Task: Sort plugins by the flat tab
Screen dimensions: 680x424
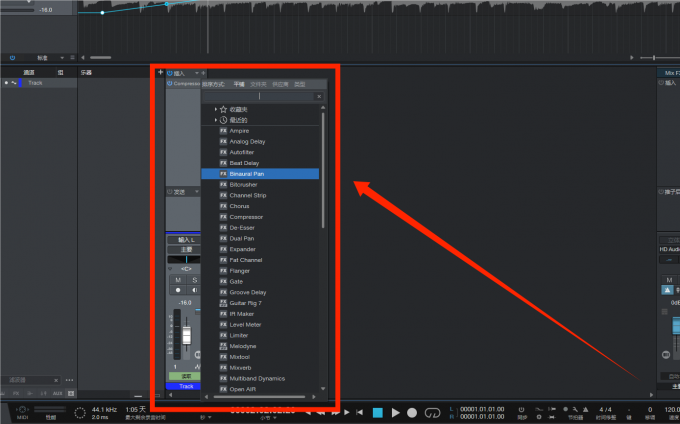Action: pyautogui.click(x=239, y=84)
